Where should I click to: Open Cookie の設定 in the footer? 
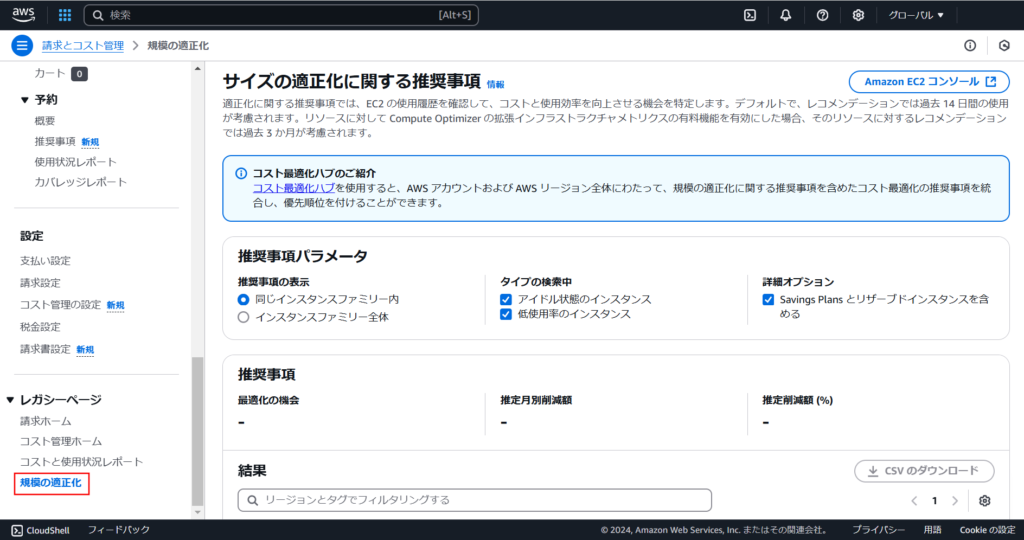click(987, 530)
